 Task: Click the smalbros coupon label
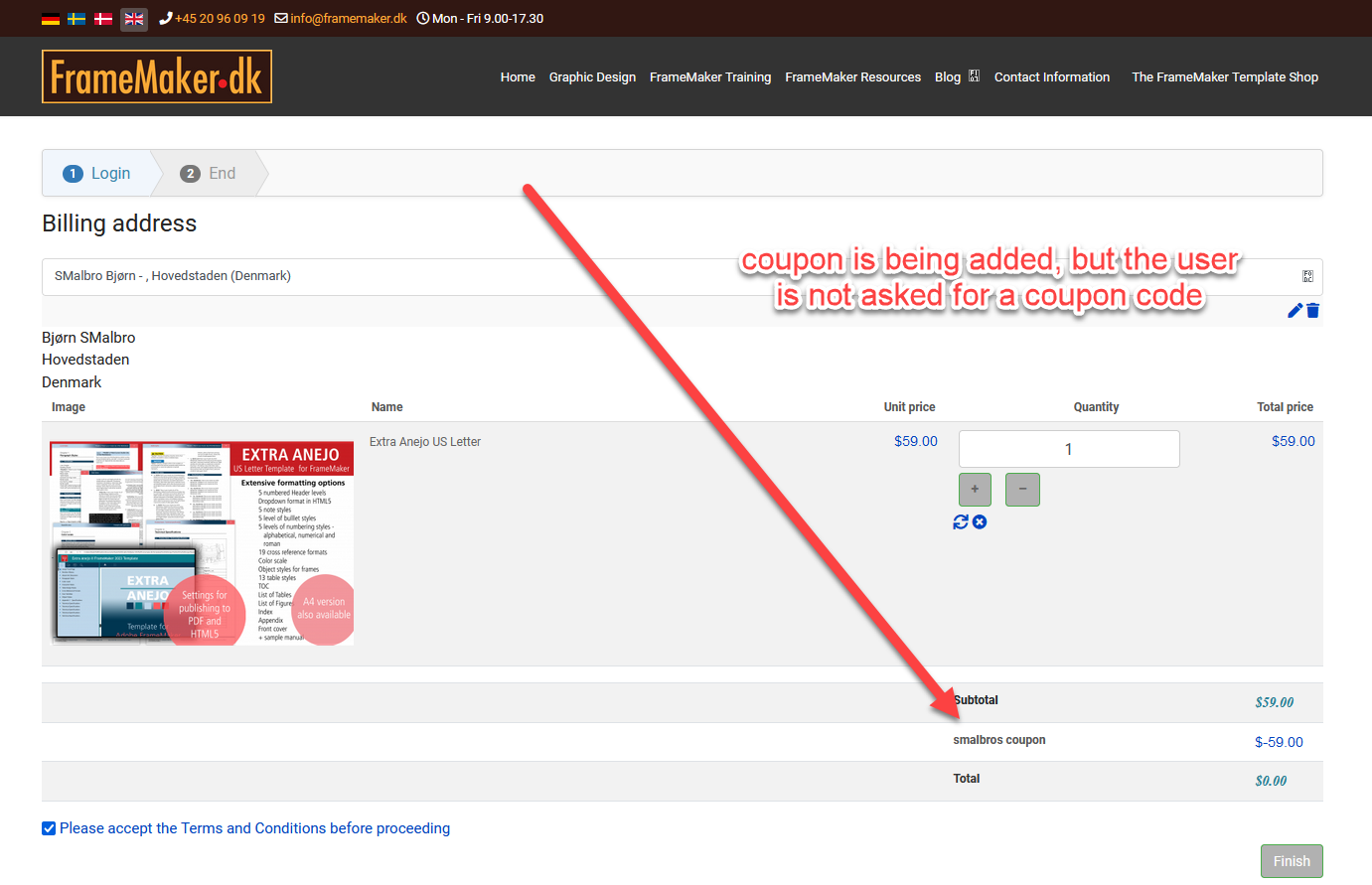(999, 740)
